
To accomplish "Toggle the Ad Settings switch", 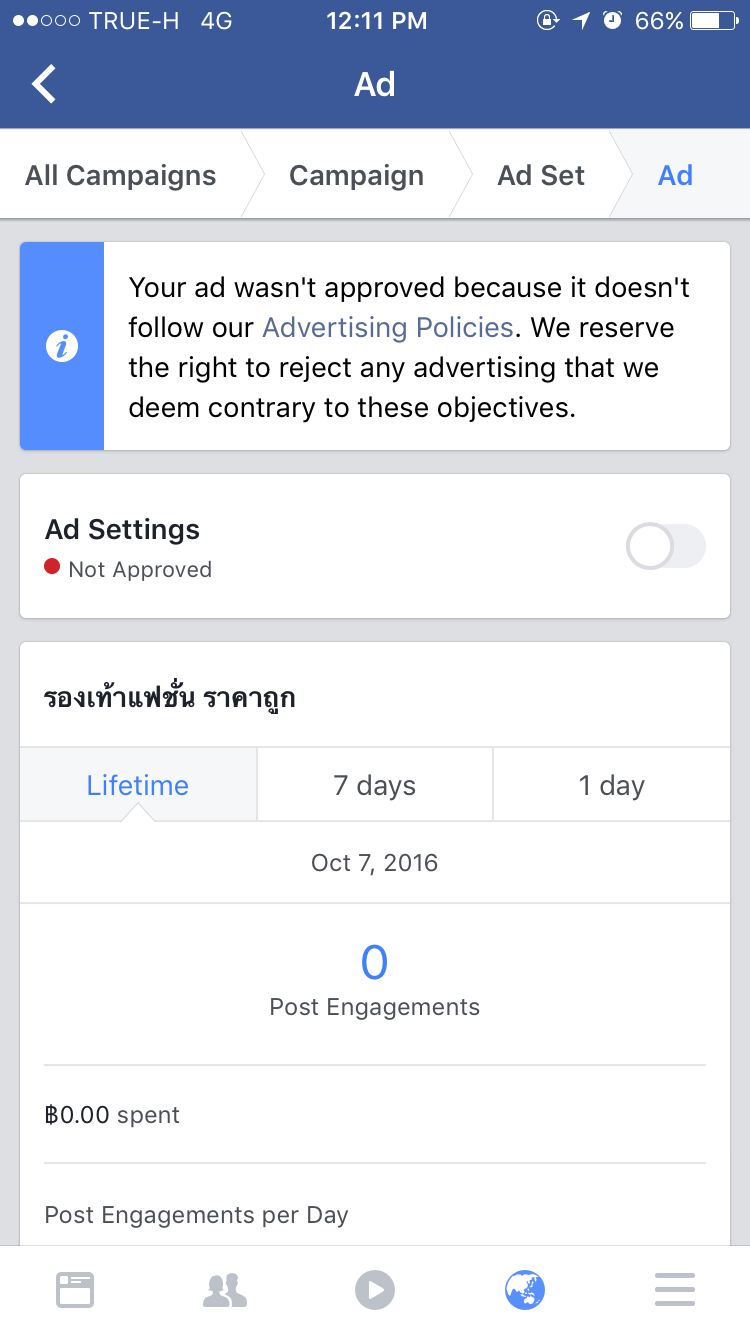I will tap(665, 547).
